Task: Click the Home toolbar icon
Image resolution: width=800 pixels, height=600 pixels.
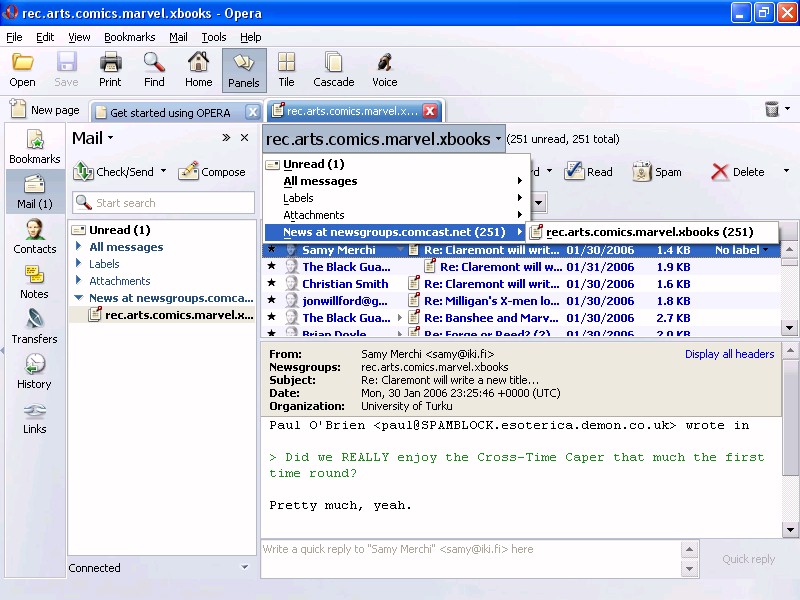Action: click(x=198, y=70)
